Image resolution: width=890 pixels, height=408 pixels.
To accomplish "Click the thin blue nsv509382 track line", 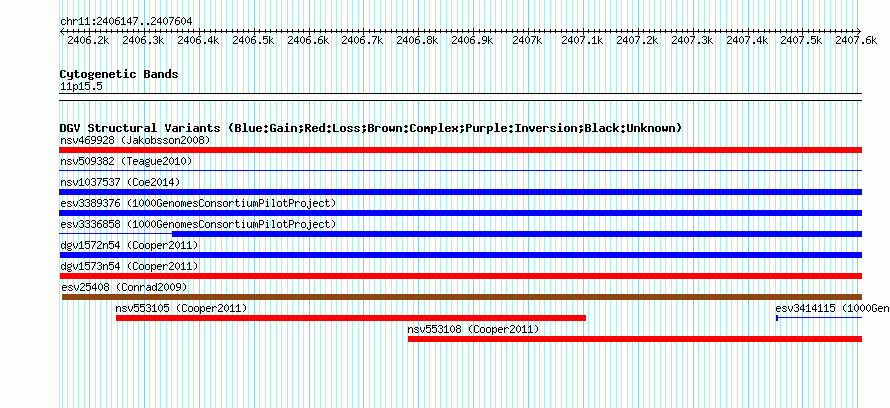I will tap(460, 170).
